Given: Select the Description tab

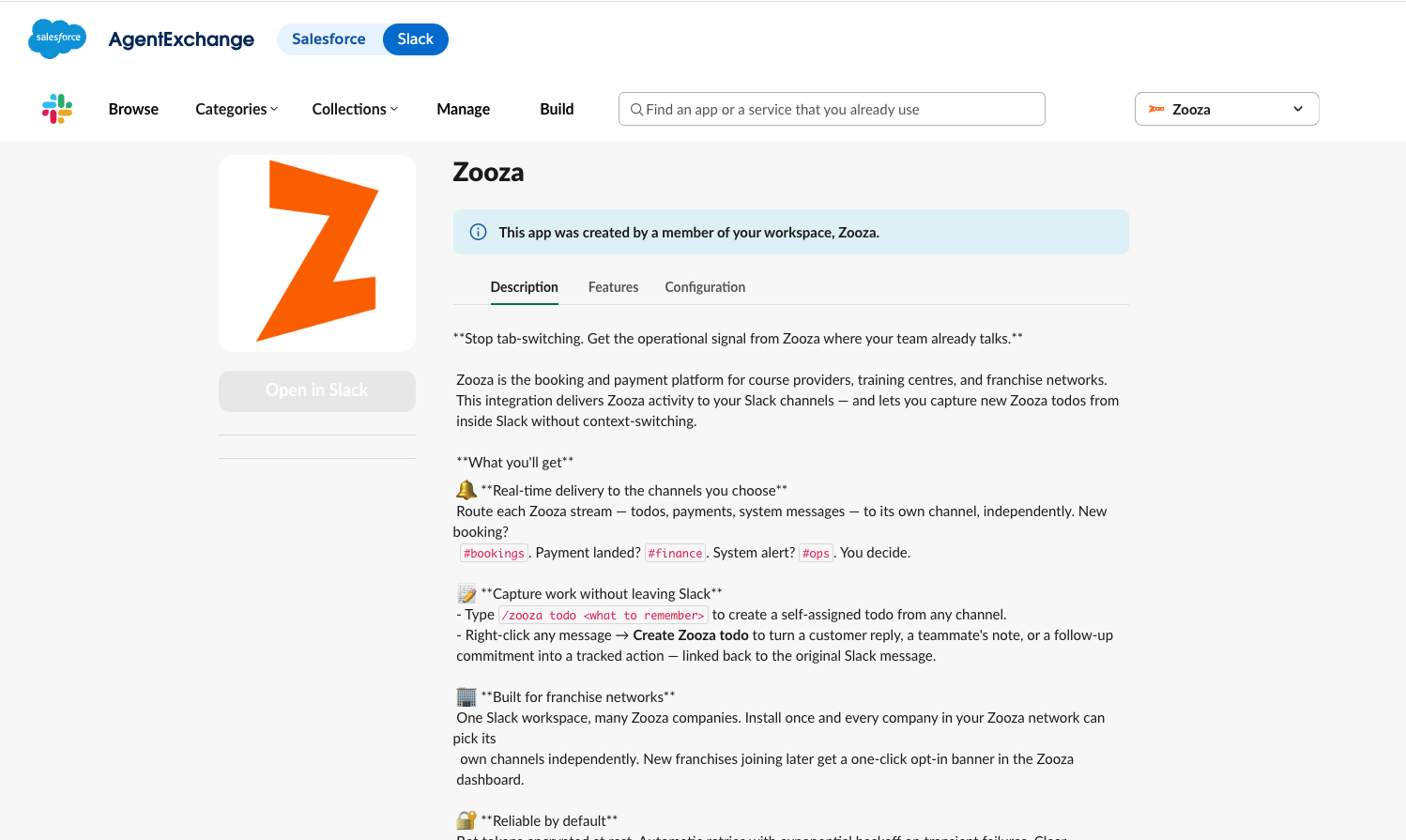Looking at the screenshot, I should point(524,287).
